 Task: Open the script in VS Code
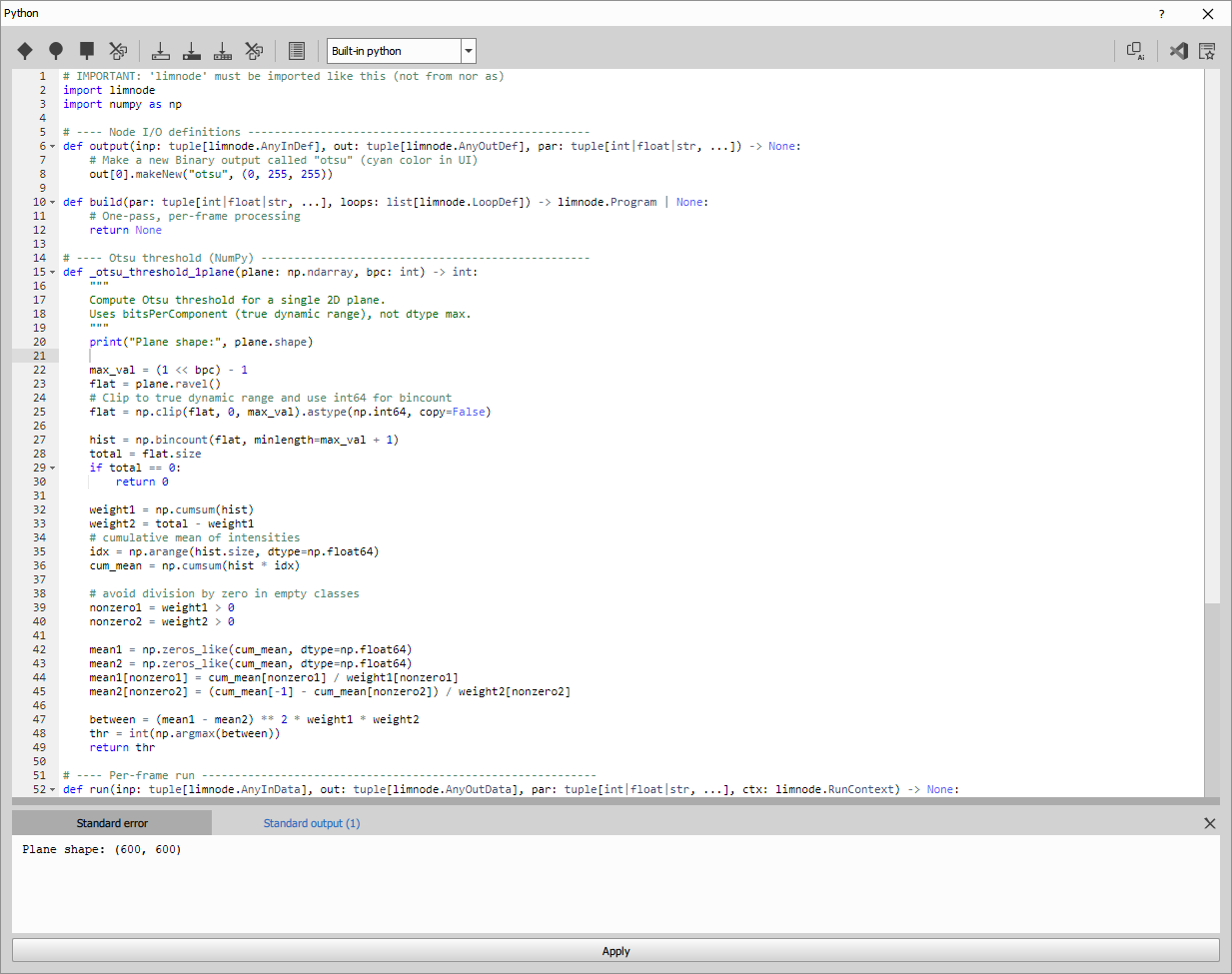pos(1179,50)
